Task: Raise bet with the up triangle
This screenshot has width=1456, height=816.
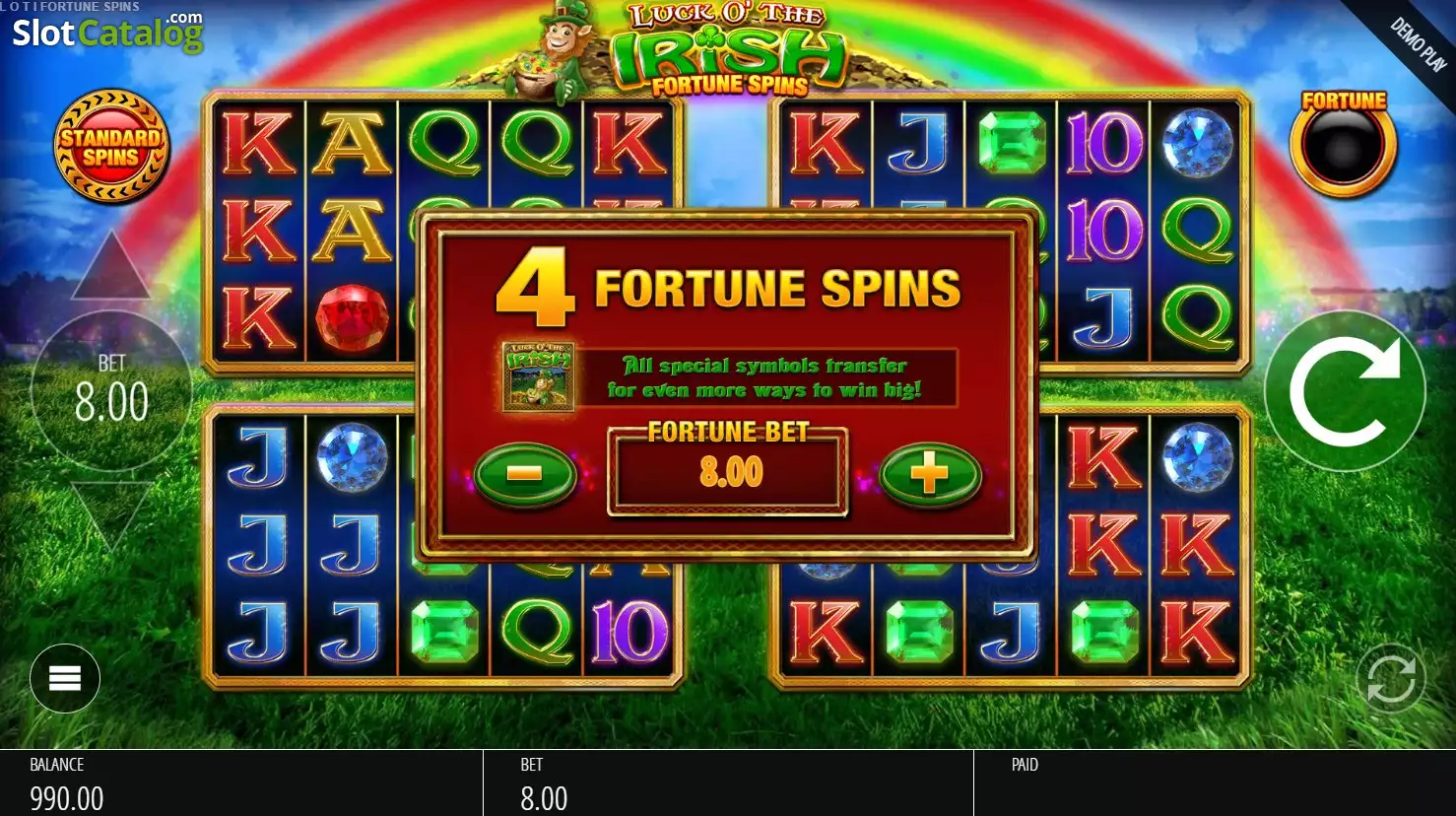Action: [111, 265]
